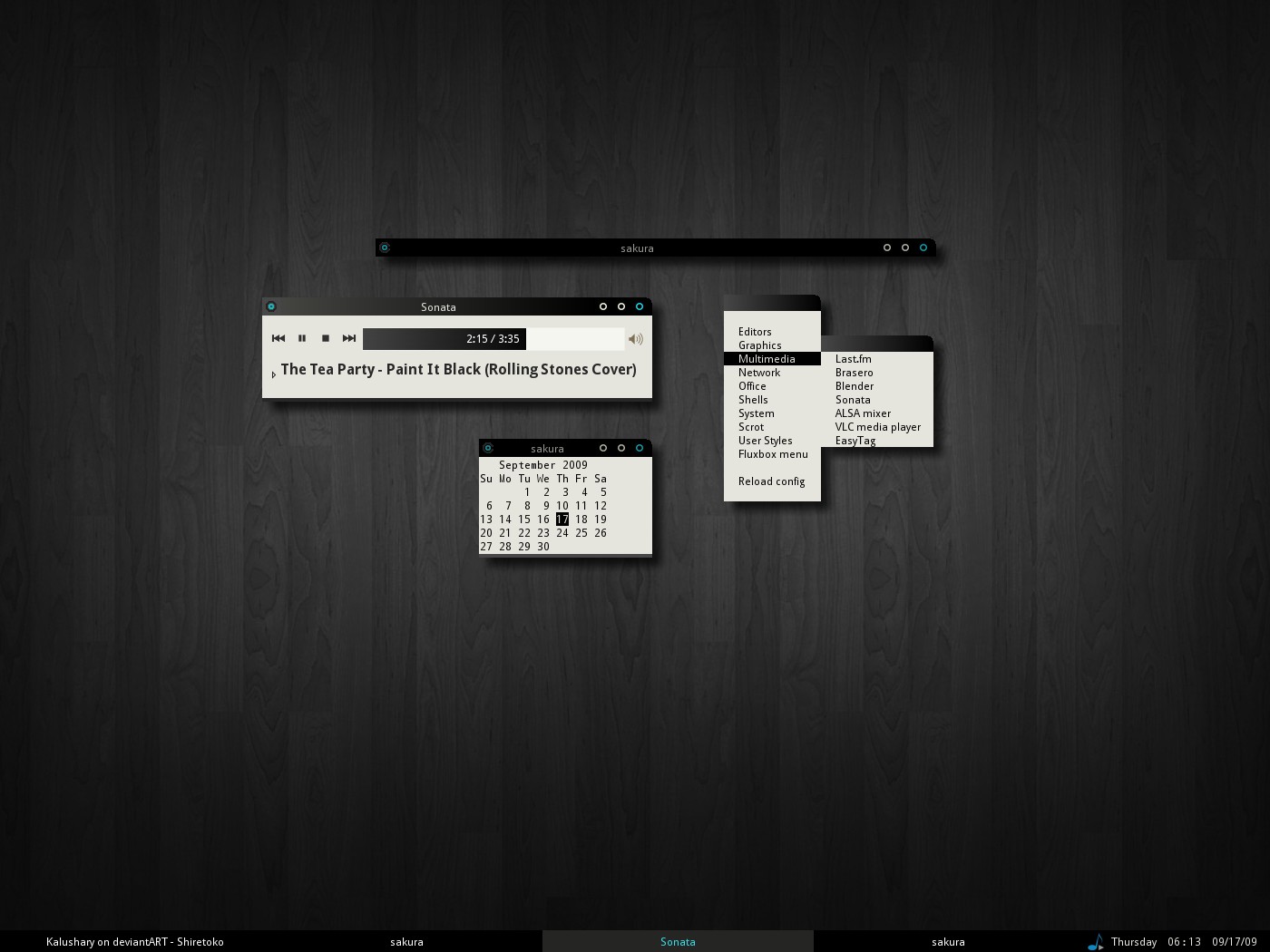Click the song title The Tea Party
The width and height of the screenshot is (1270, 952).
(x=458, y=370)
